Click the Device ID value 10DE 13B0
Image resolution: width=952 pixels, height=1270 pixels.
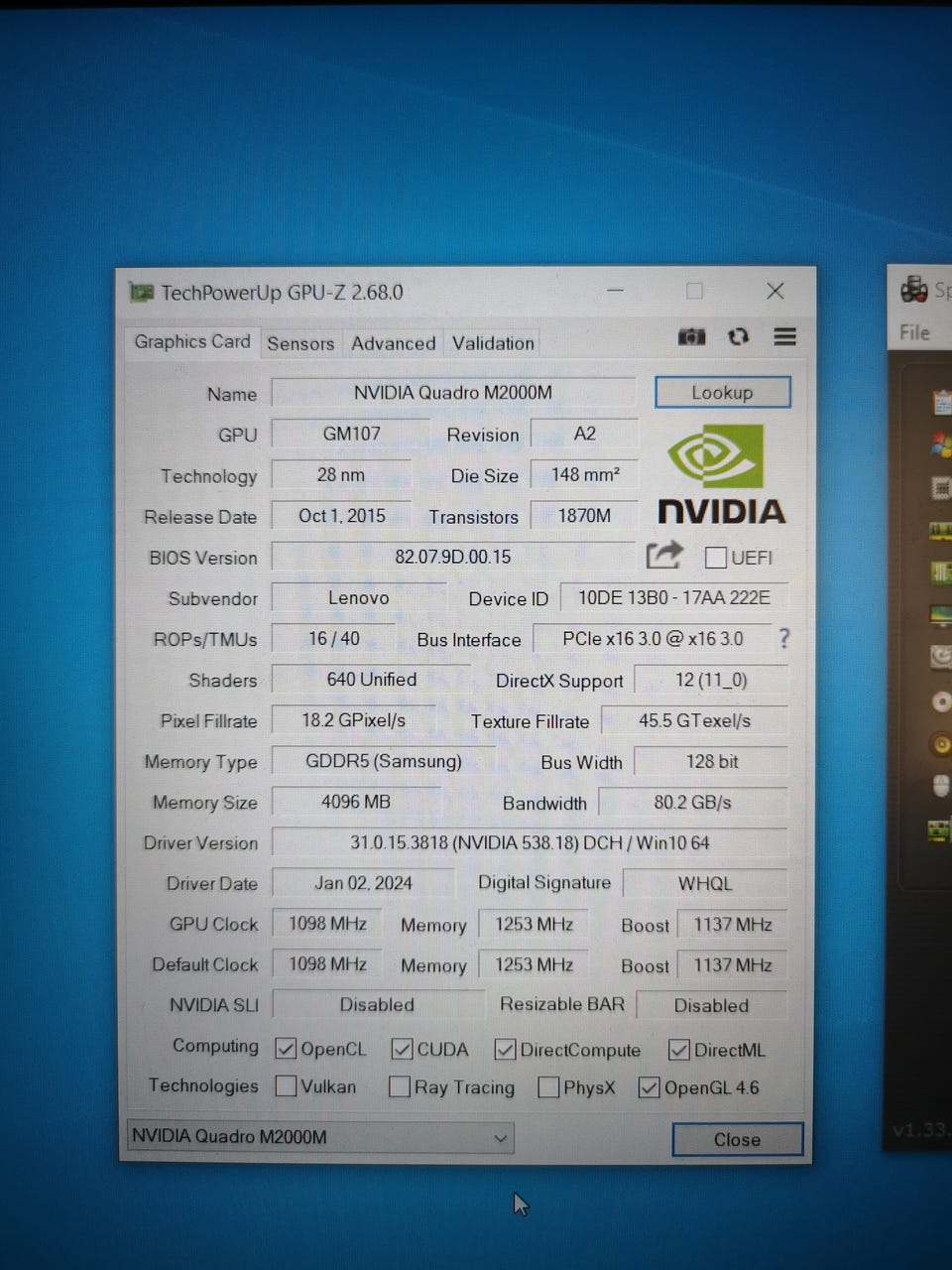point(674,597)
